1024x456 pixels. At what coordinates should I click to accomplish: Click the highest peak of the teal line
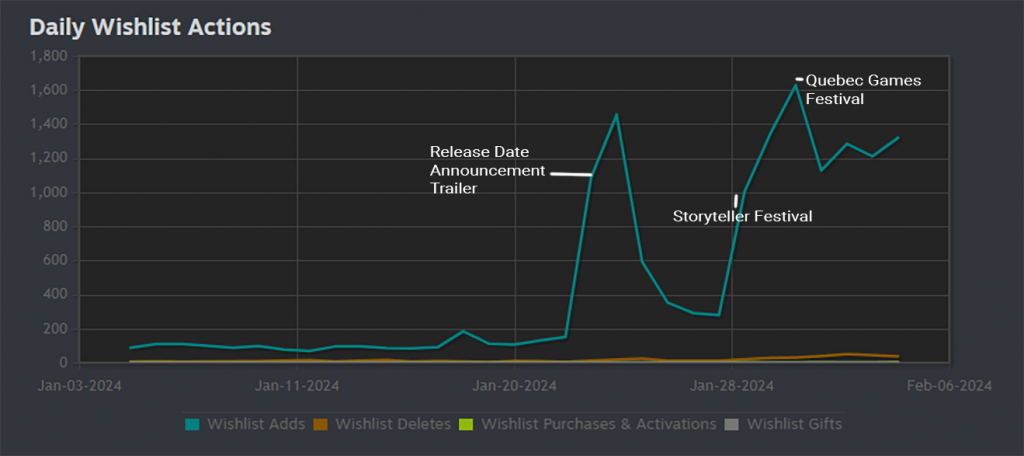796,84
